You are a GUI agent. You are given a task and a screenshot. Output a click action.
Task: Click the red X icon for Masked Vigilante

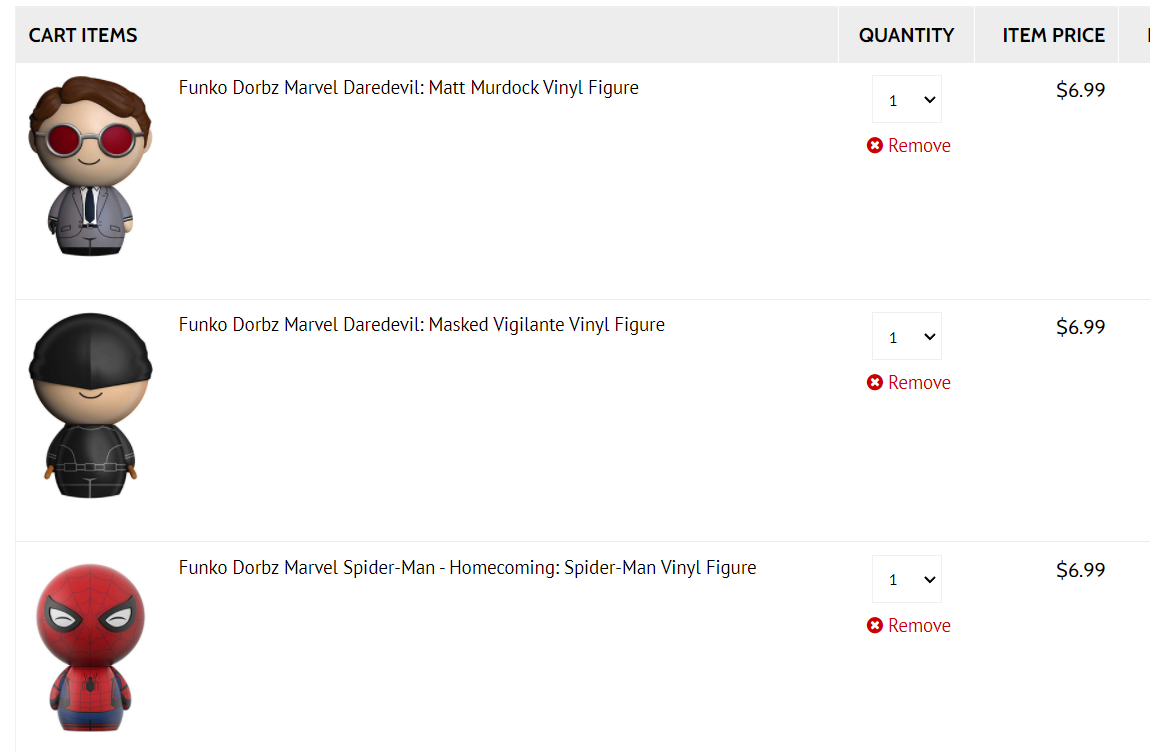pyautogui.click(x=874, y=382)
